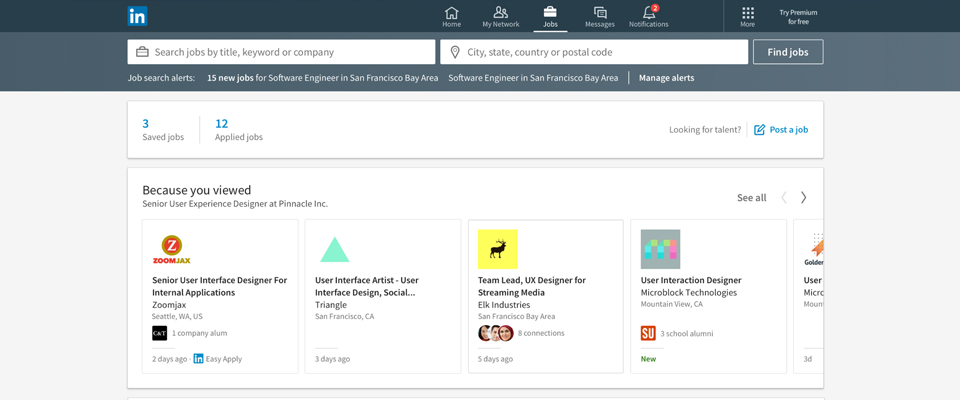
Task: Expand the More apps grid menu
Action: coord(748,17)
